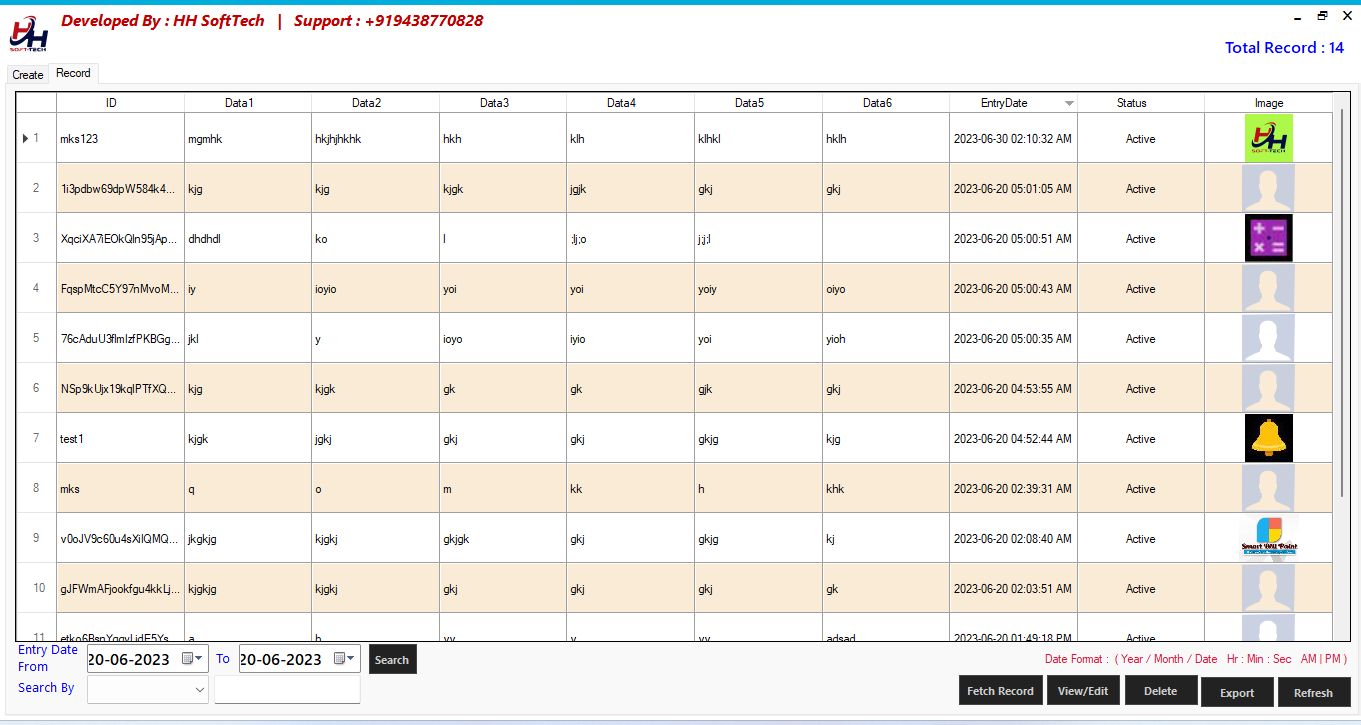Switch to the Create tab
The width and height of the screenshot is (1361, 725).
tap(28, 75)
